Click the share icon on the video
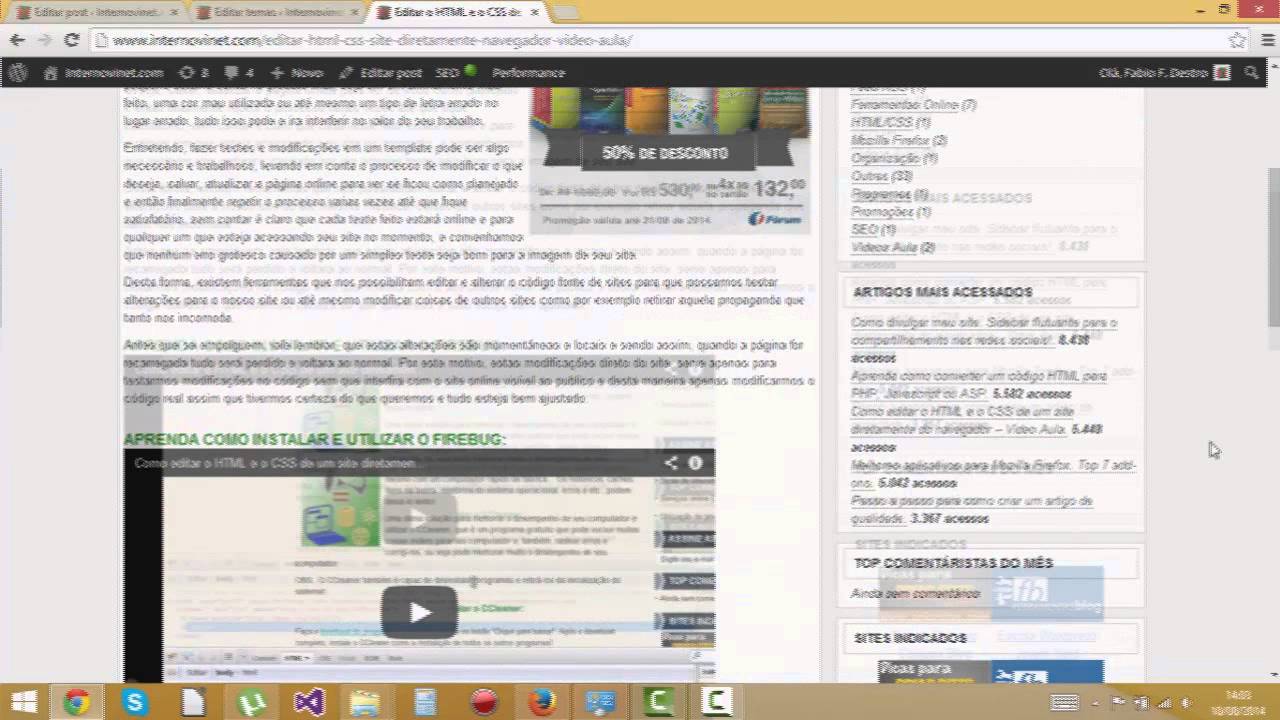 (x=671, y=462)
